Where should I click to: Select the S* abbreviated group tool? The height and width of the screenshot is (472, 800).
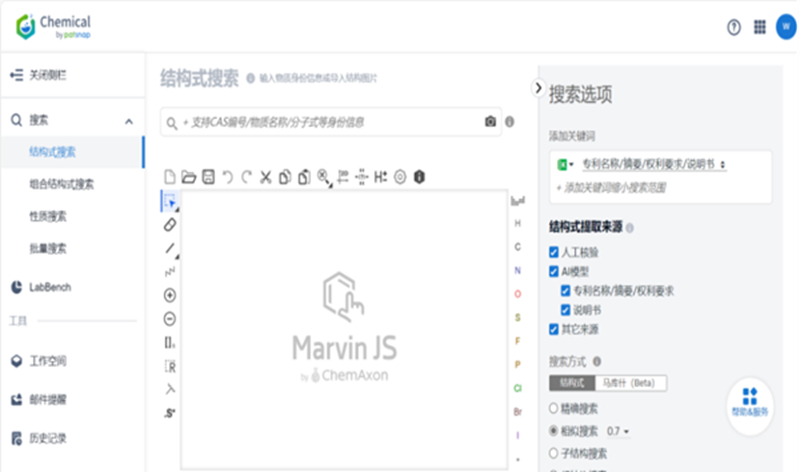170,413
